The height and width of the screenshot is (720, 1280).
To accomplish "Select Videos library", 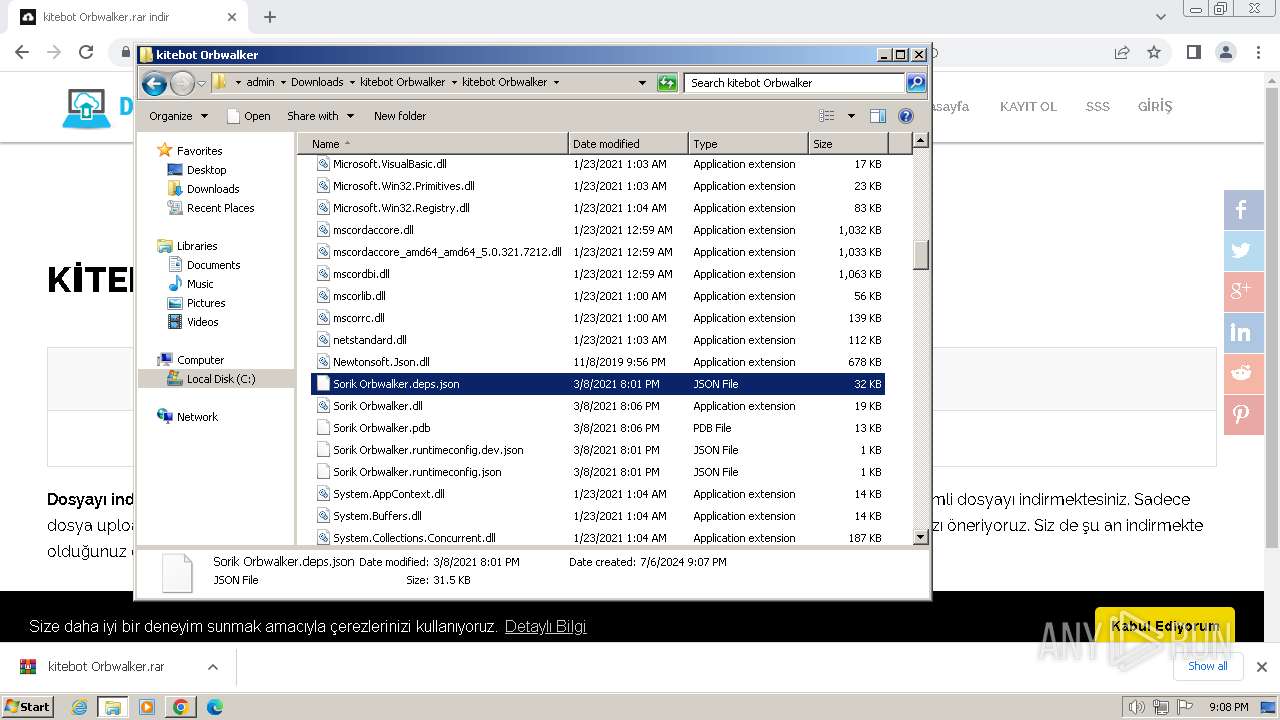I will click(x=202, y=322).
